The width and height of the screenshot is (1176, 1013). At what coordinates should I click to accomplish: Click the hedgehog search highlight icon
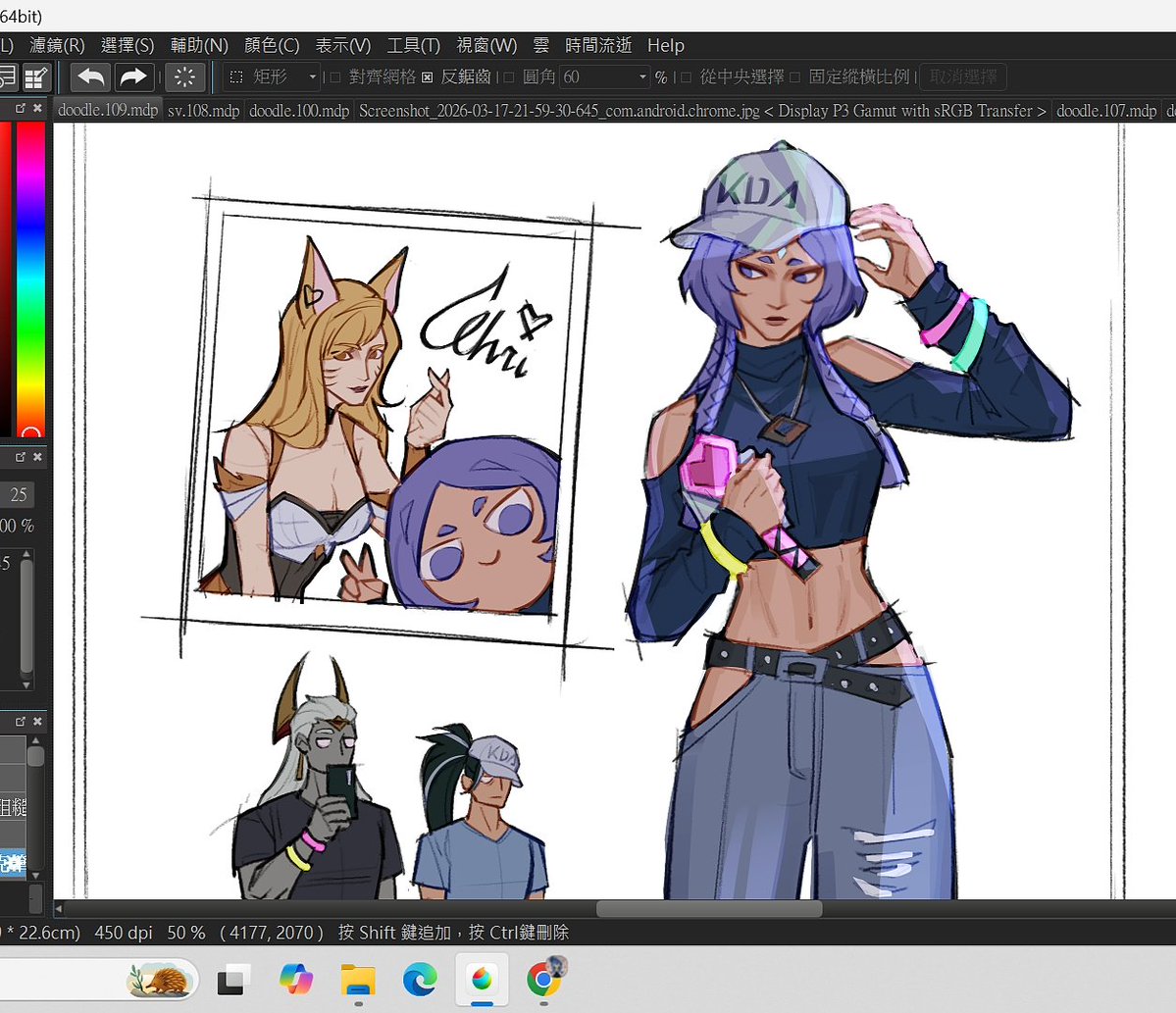[158, 980]
